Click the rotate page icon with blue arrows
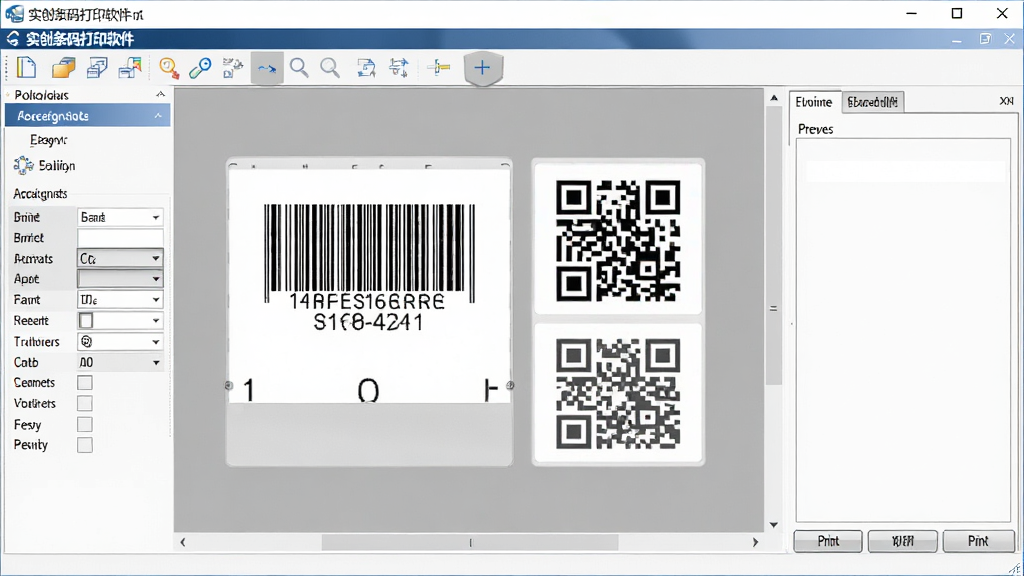This screenshot has width=1024, height=576. [366, 68]
